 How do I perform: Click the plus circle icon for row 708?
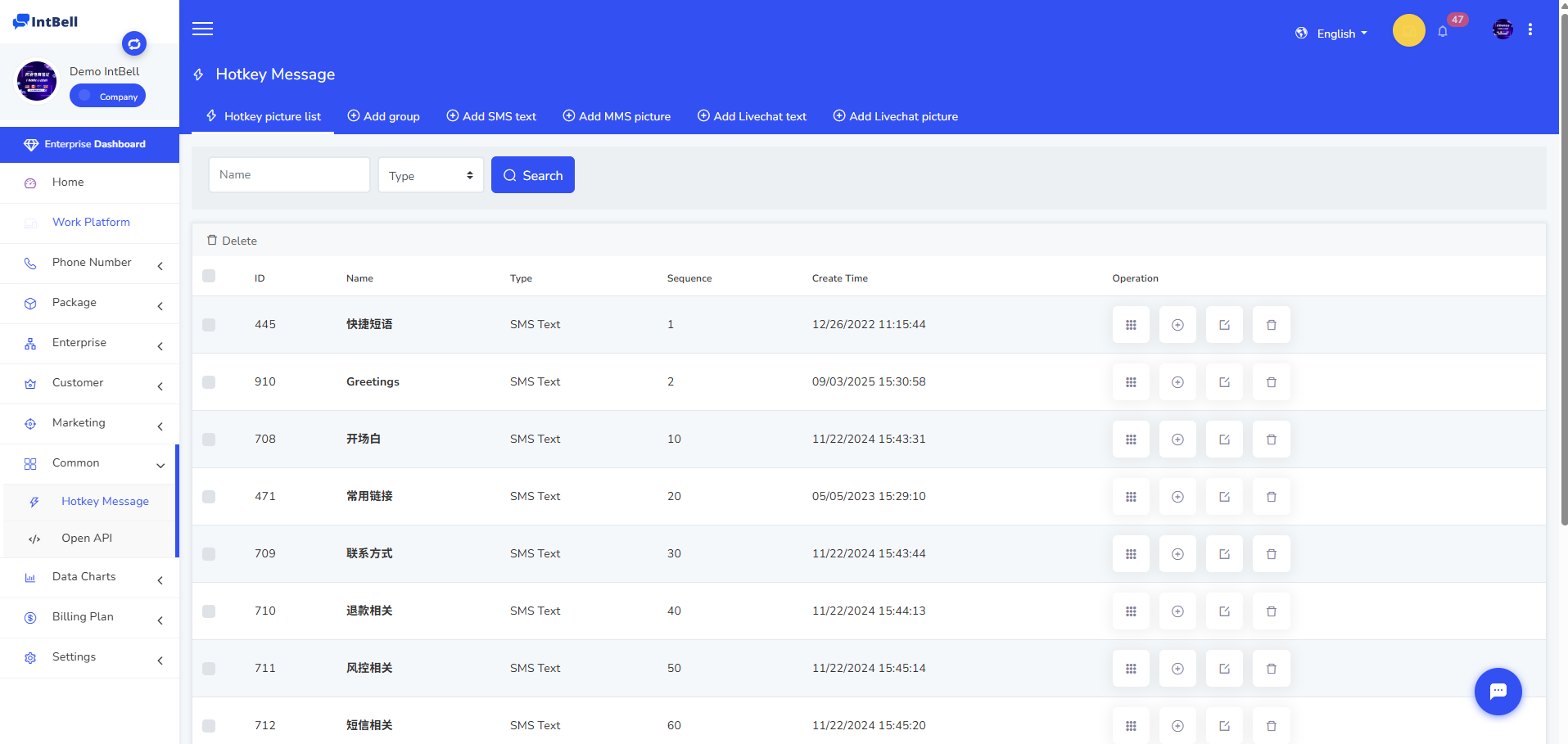(x=1177, y=440)
